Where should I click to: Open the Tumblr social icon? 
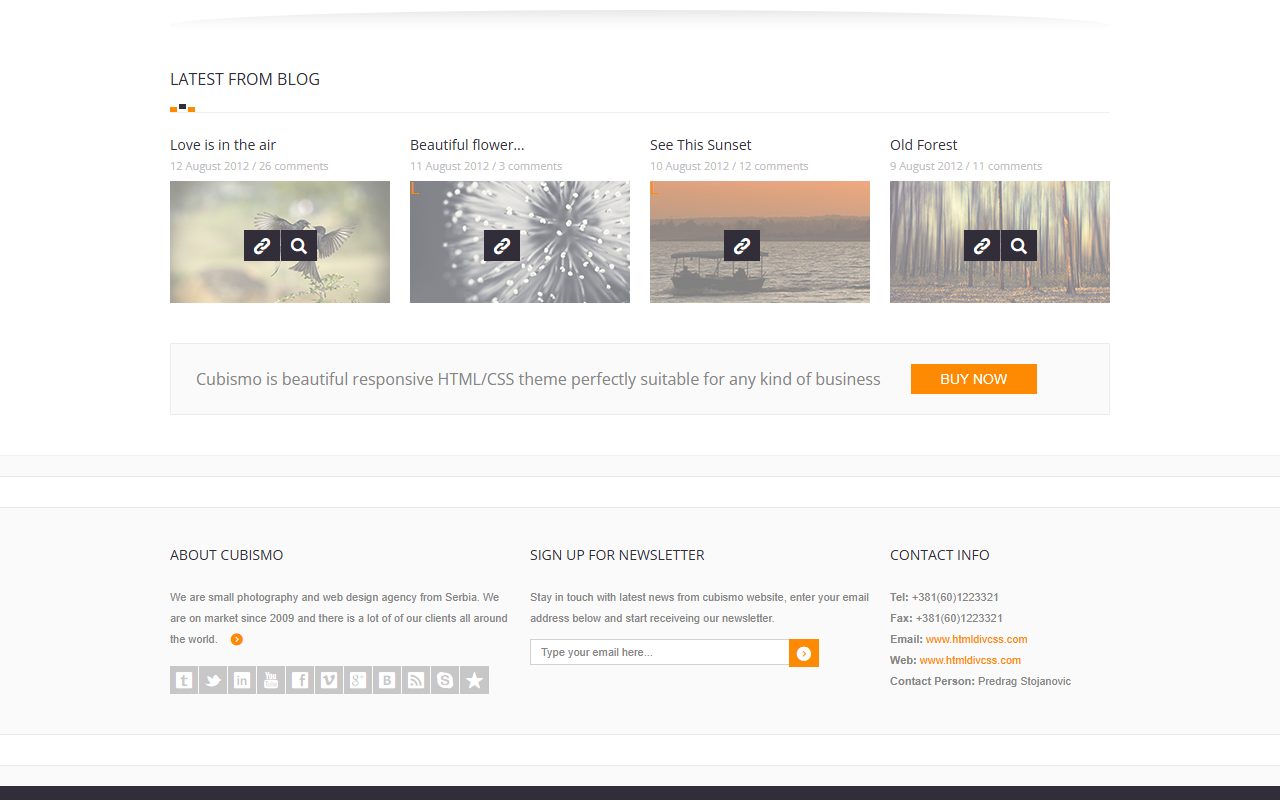click(184, 680)
